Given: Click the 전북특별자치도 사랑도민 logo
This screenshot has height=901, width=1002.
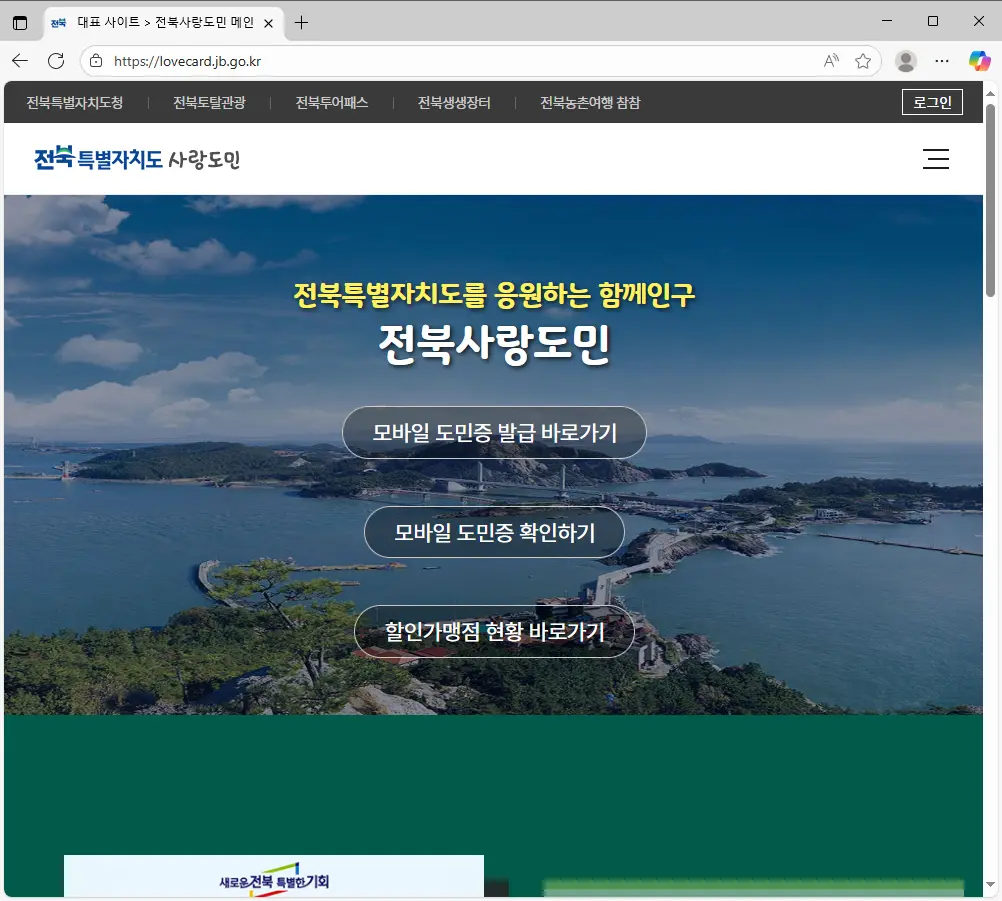Looking at the screenshot, I should pos(137,158).
